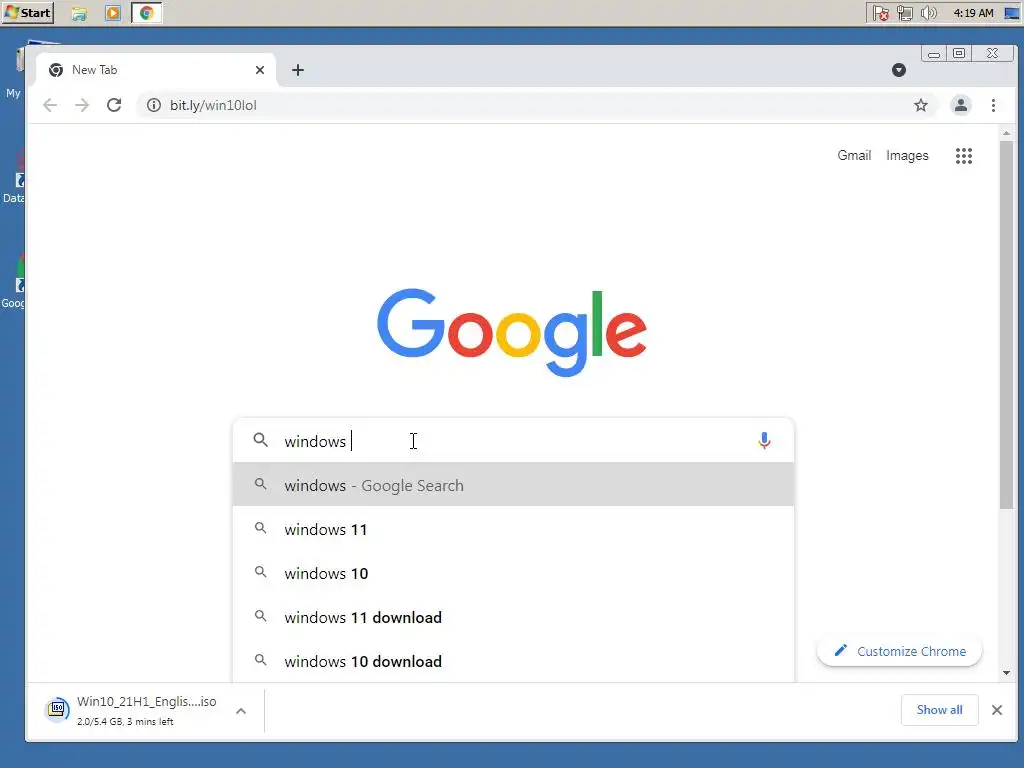Open a new tab with the plus
The width and height of the screenshot is (1024, 768).
pyautogui.click(x=298, y=70)
